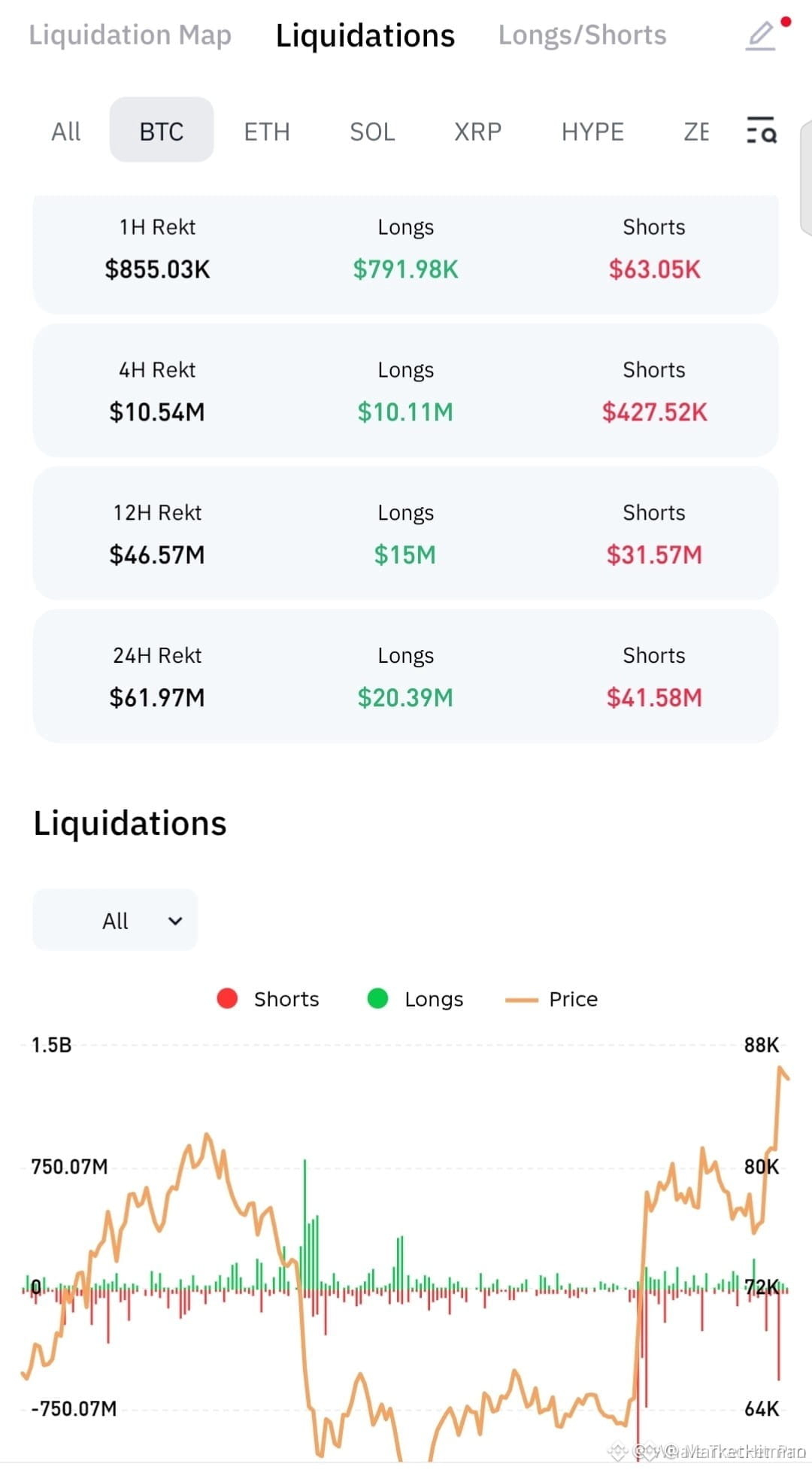Toggle the Longs legend series
This screenshot has height=1470, width=812.
(x=415, y=998)
